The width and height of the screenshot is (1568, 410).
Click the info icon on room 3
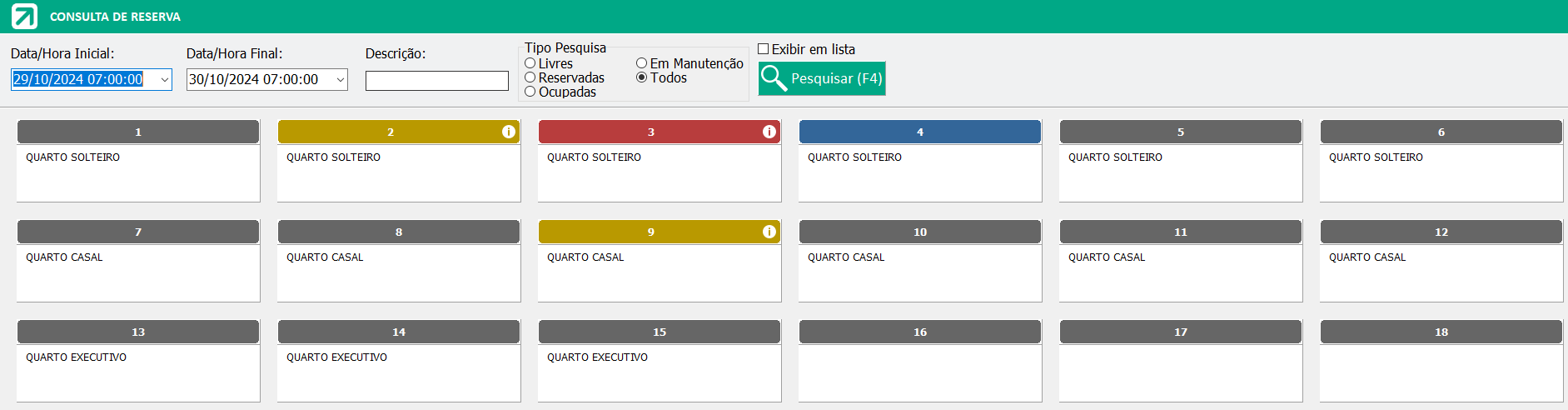click(769, 132)
